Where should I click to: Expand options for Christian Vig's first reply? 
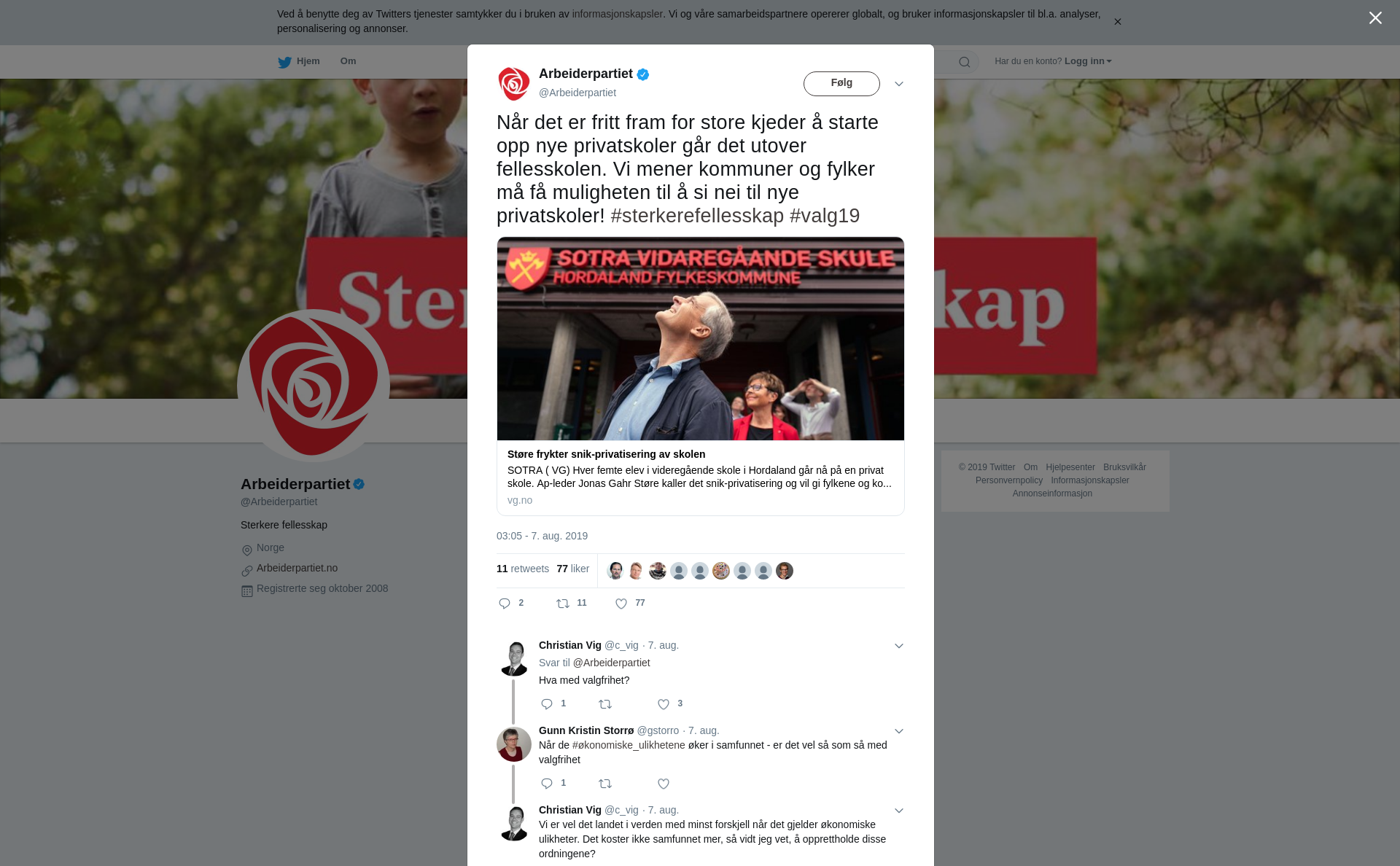899,646
